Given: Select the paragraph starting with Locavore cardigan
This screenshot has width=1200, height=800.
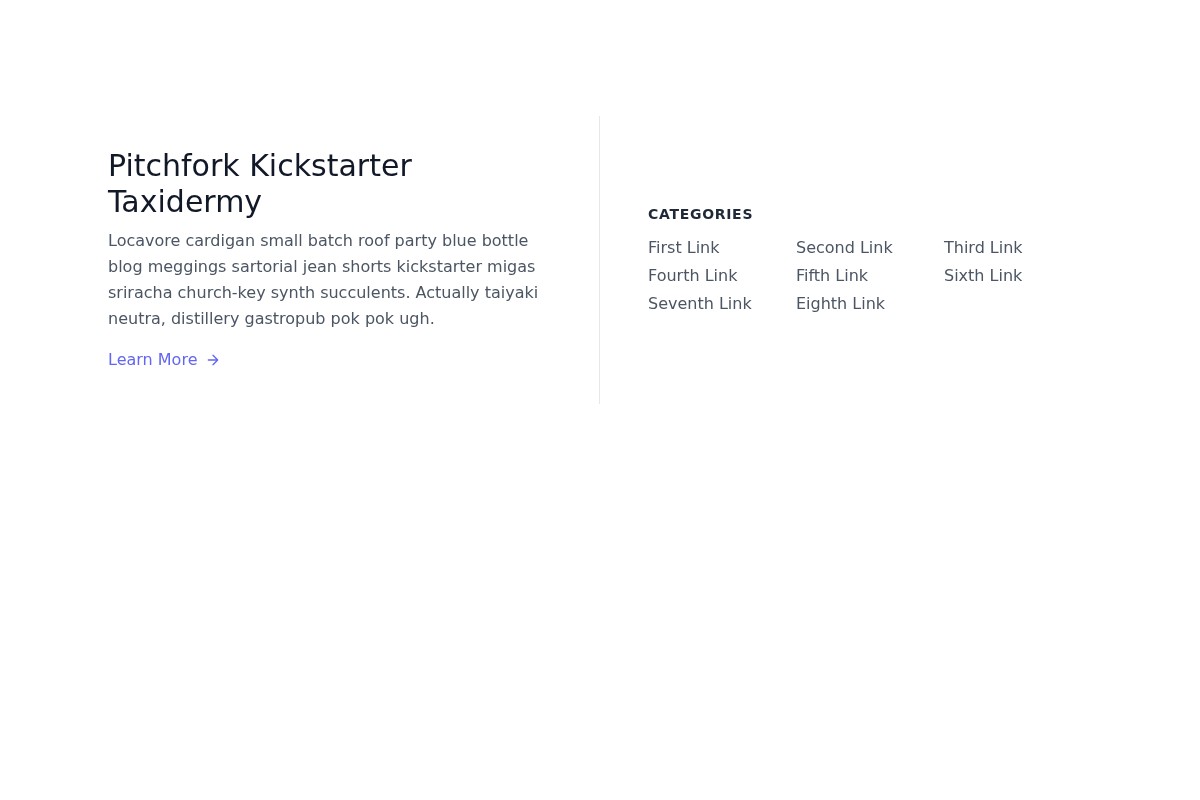Looking at the screenshot, I should (322, 279).
